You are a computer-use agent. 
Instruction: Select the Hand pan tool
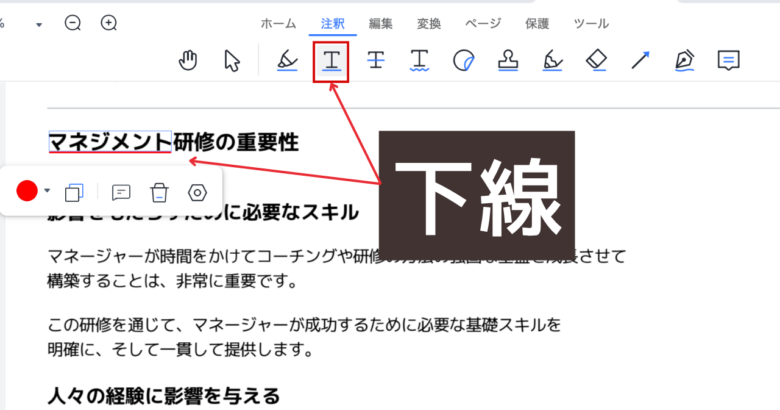[x=187, y=61]
